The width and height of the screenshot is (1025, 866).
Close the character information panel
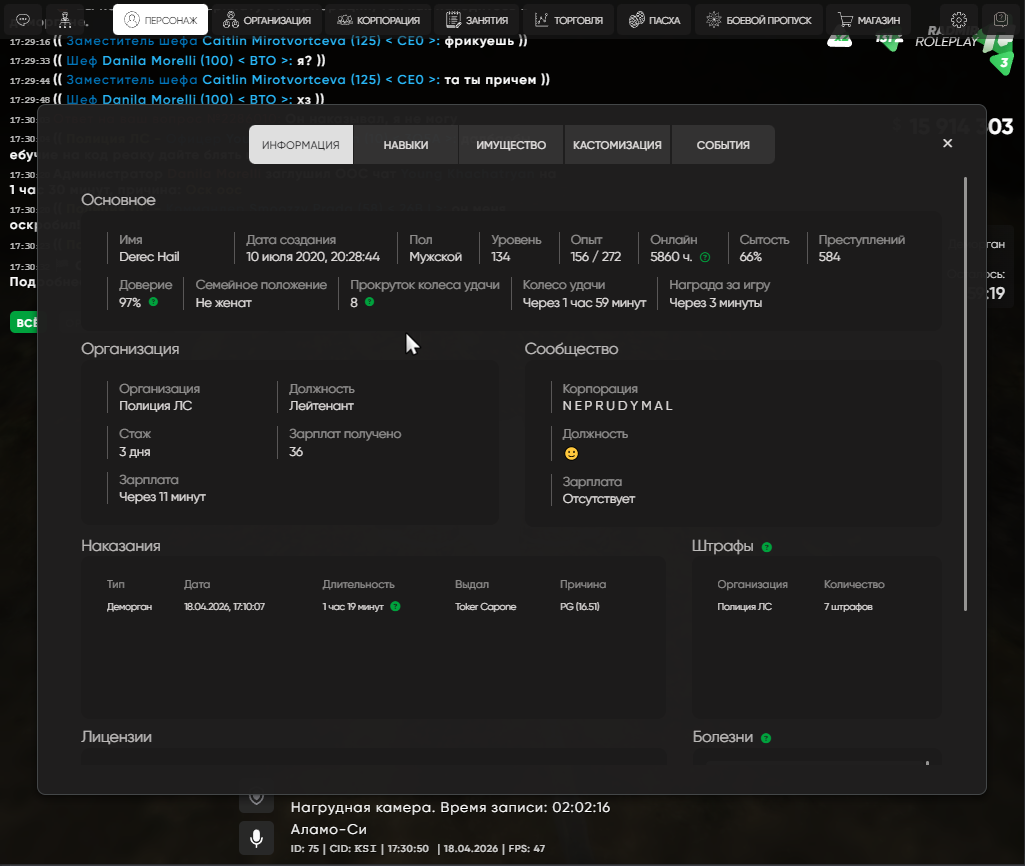(947, 143)
